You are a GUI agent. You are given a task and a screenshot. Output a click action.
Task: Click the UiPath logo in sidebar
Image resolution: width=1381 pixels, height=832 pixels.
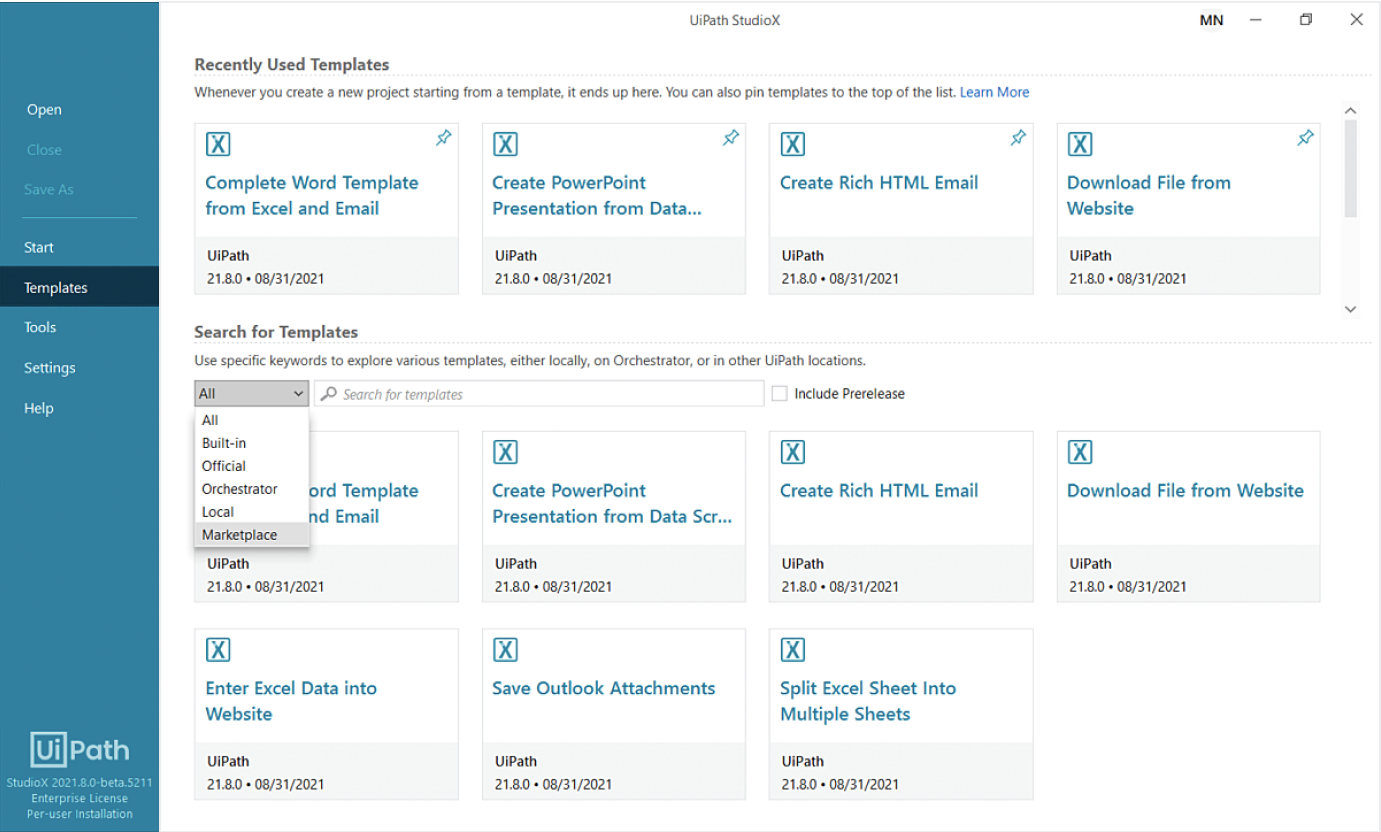pyautogui.click(x=80, y=750)
